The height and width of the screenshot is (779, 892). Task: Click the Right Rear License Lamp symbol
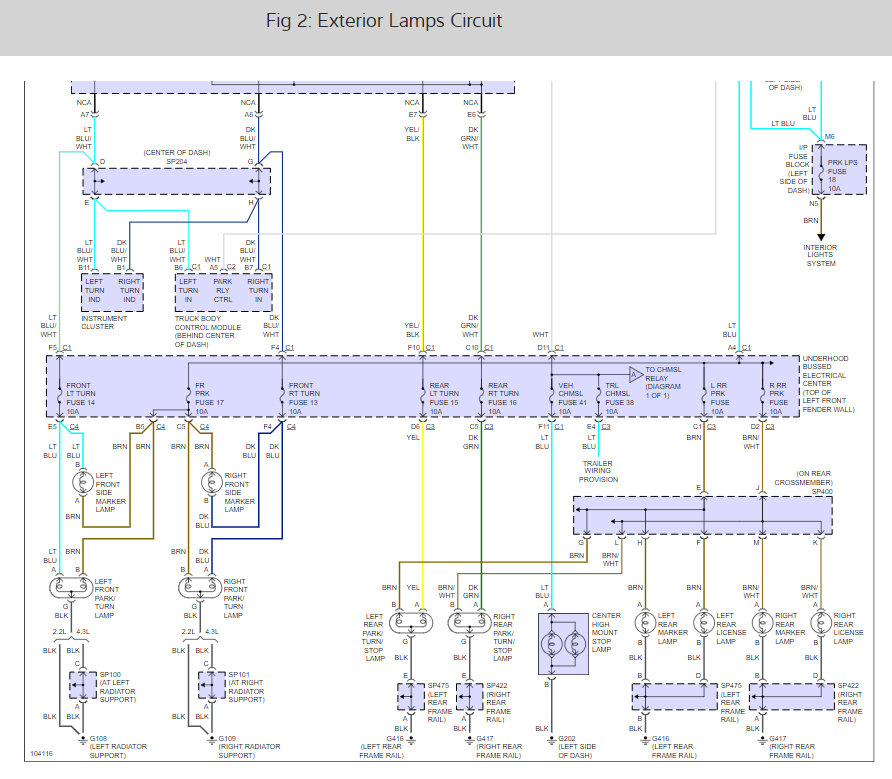(x=821, y=624)
